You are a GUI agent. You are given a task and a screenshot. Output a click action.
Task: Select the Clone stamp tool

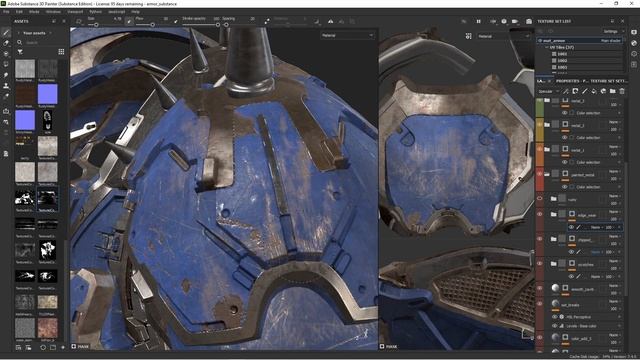(6, 86)
